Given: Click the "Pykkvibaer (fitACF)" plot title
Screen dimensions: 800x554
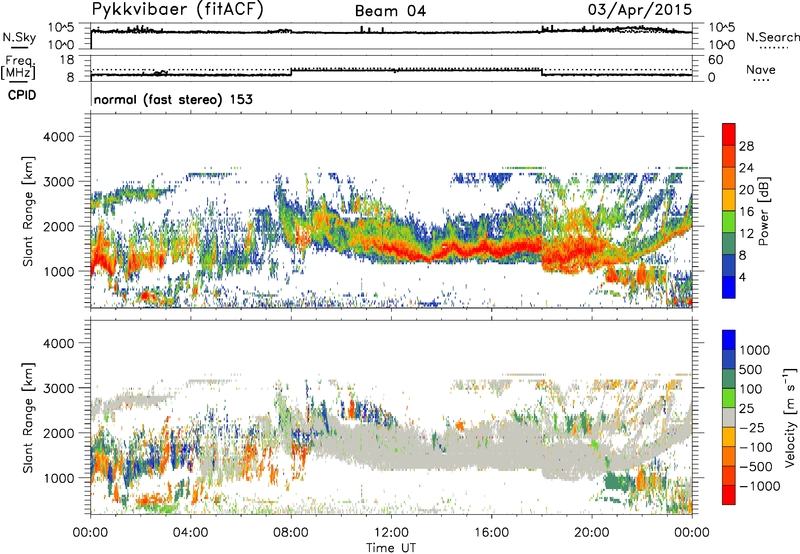Looking at the screenshot, I should tap(178, 10).
